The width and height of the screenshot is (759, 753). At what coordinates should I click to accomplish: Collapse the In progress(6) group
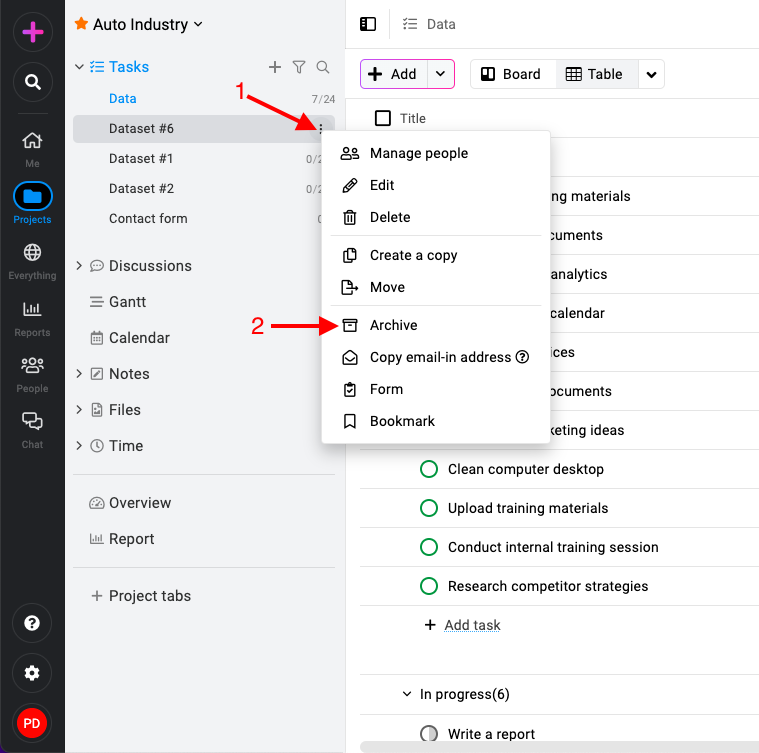pyautogui.click(x=407, y=694)
